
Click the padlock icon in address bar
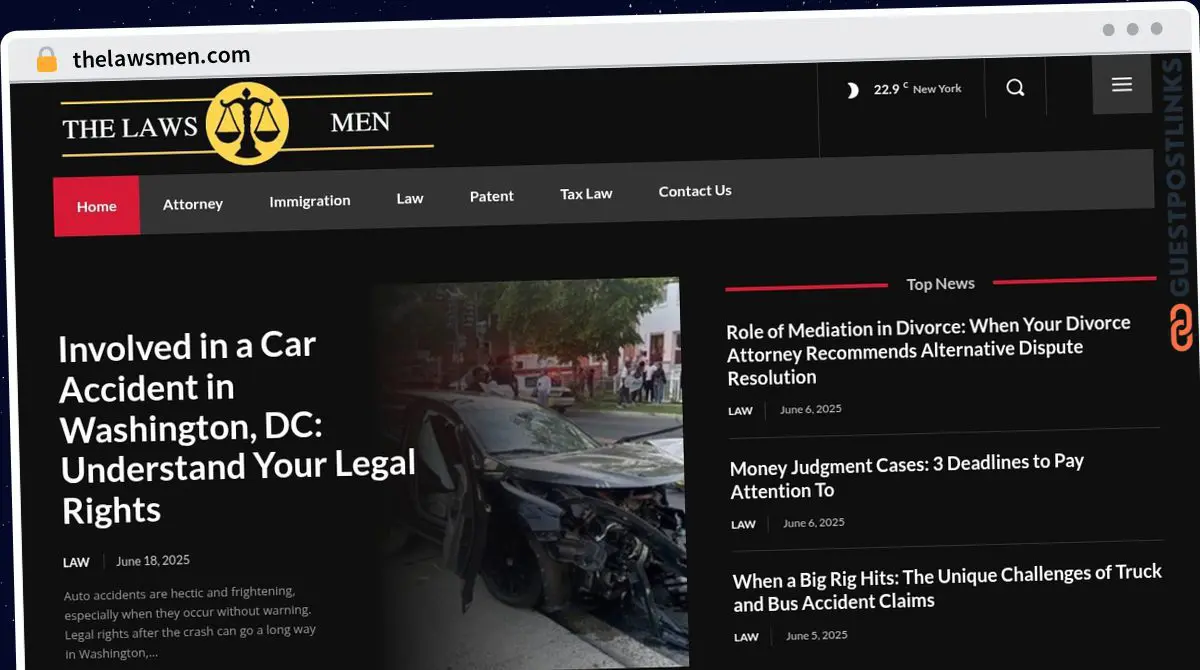46,60
